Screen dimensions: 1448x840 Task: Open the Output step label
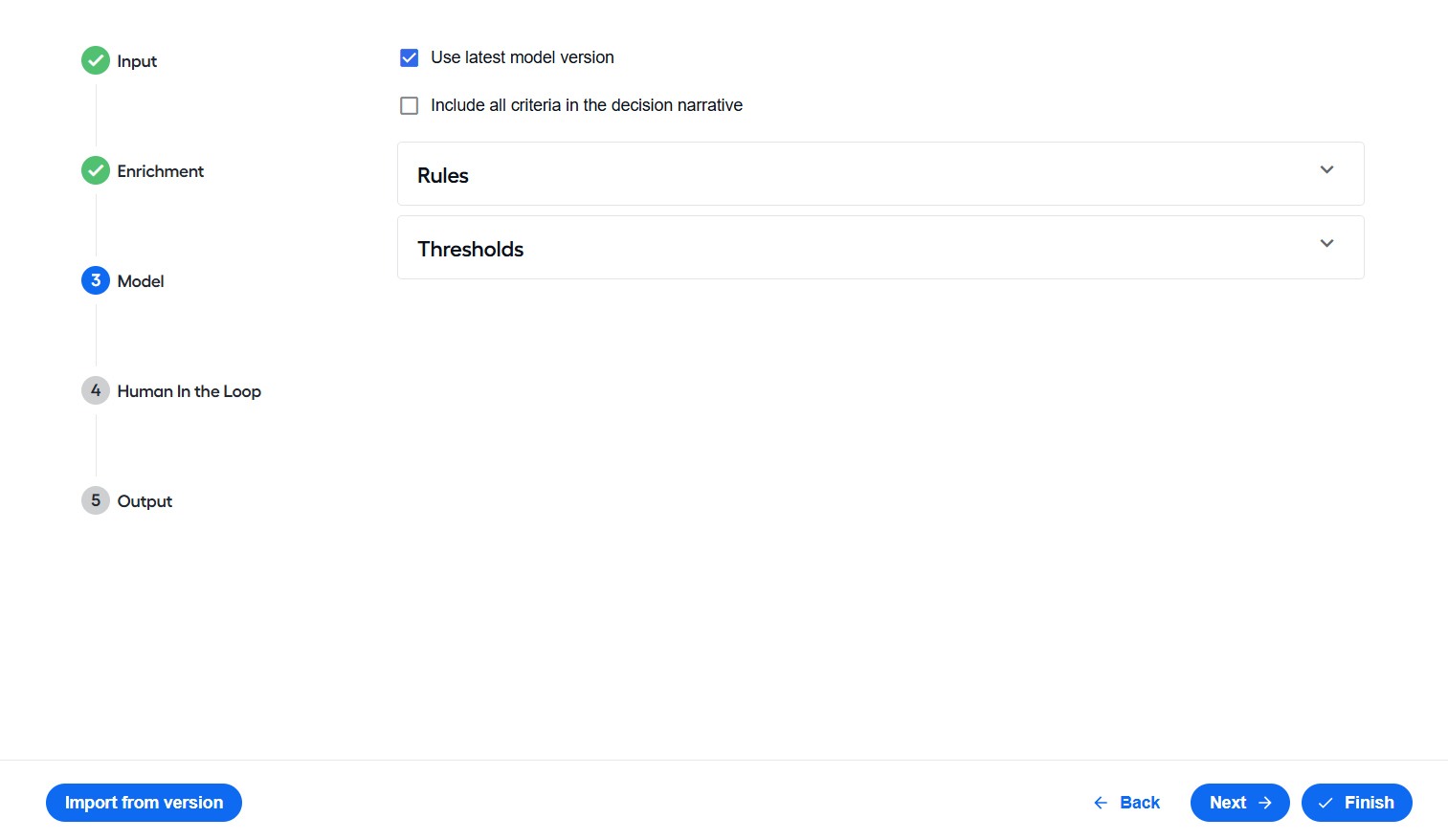coord(145,501)
